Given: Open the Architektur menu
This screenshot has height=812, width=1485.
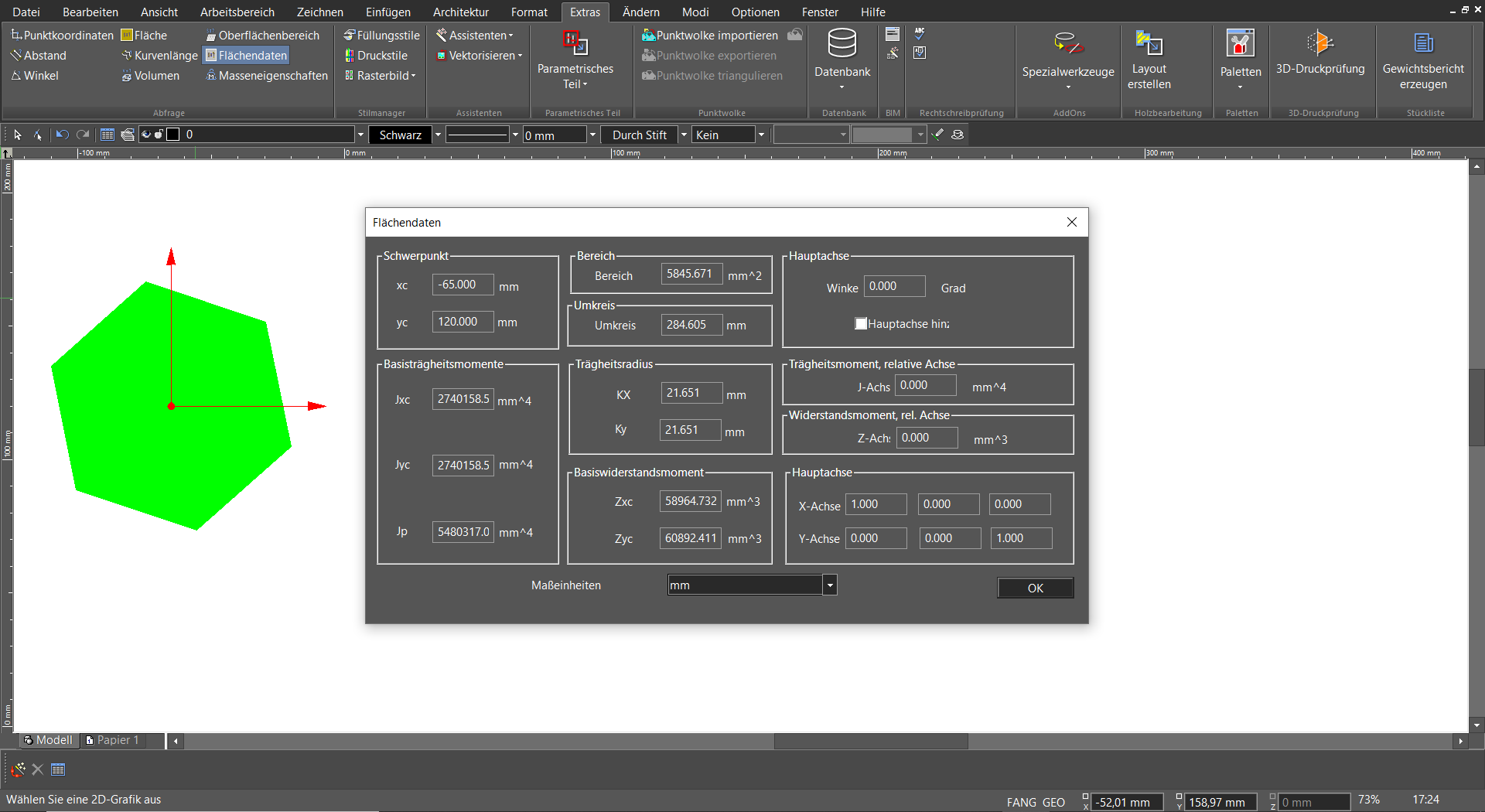Looking at the screenshot, I should [461, 12].
